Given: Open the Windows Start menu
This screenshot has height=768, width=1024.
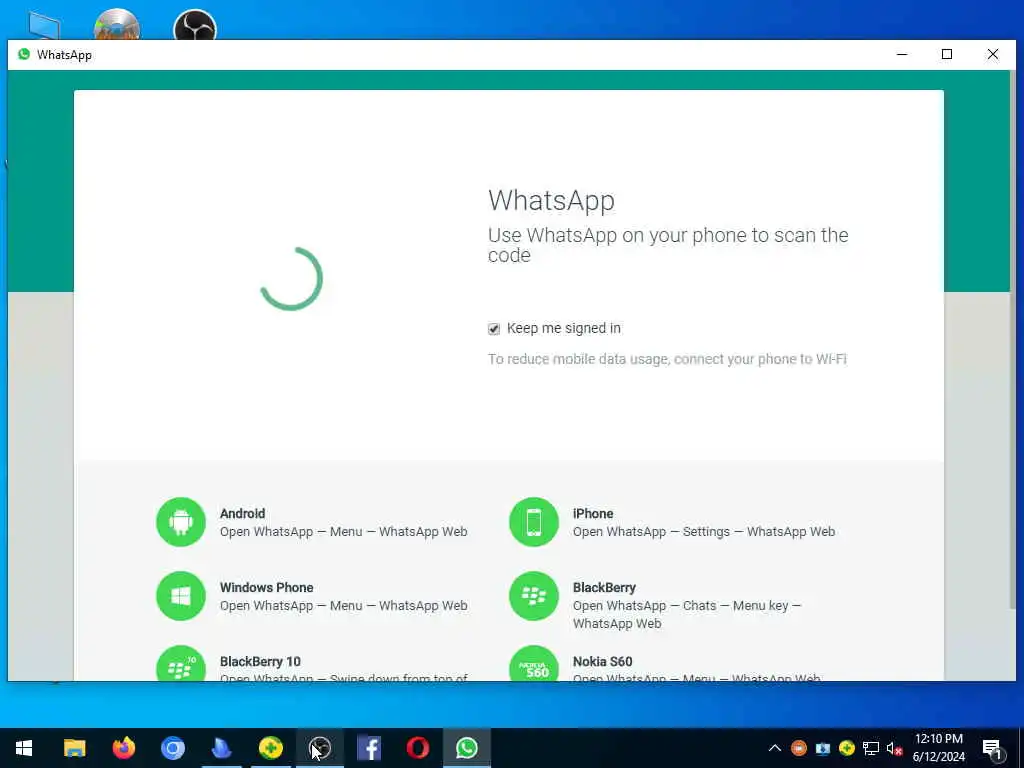Looking at the screenshot, I should 24,748.
